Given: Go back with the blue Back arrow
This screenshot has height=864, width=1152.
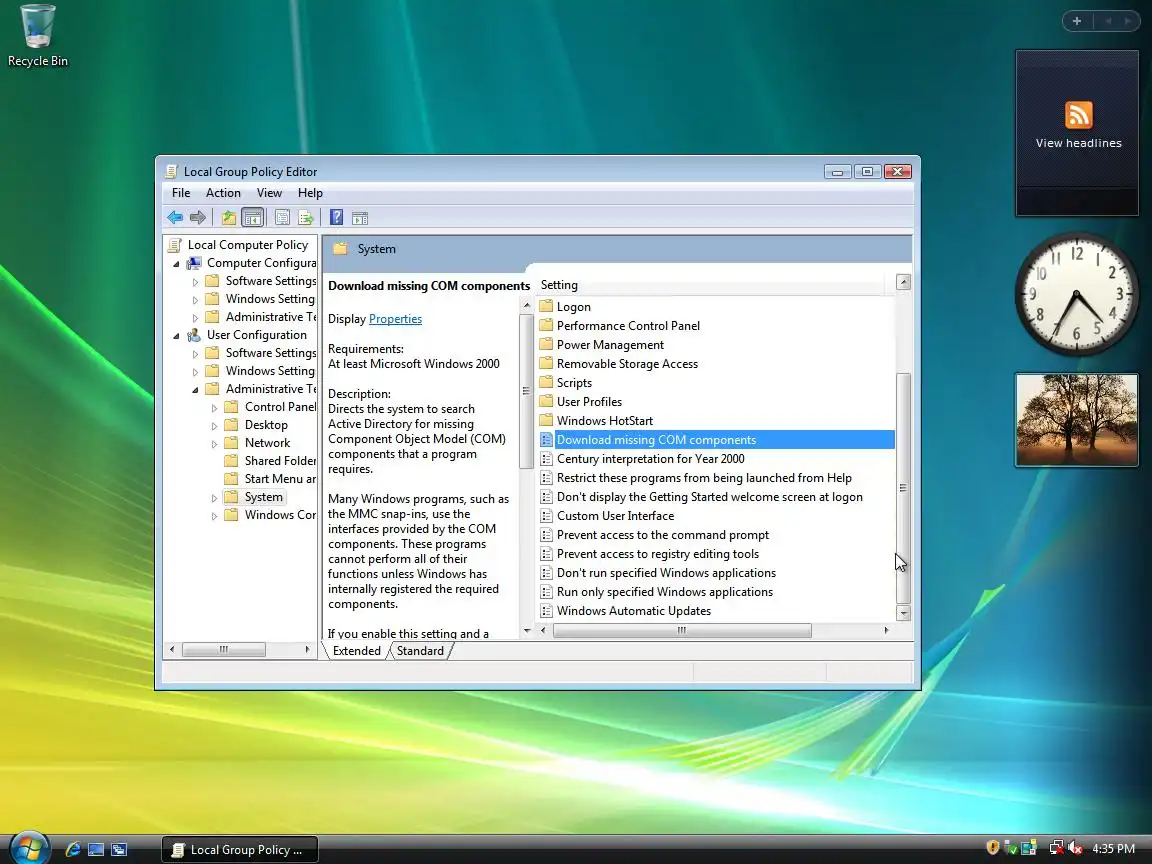Looking at the screenshot, I should coord(175,217).
